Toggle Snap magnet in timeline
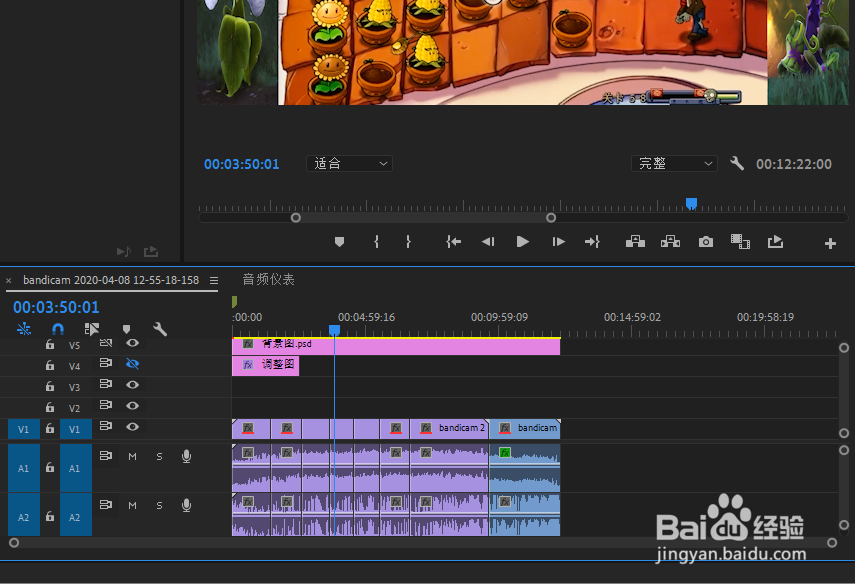 [x=58, y=329]
